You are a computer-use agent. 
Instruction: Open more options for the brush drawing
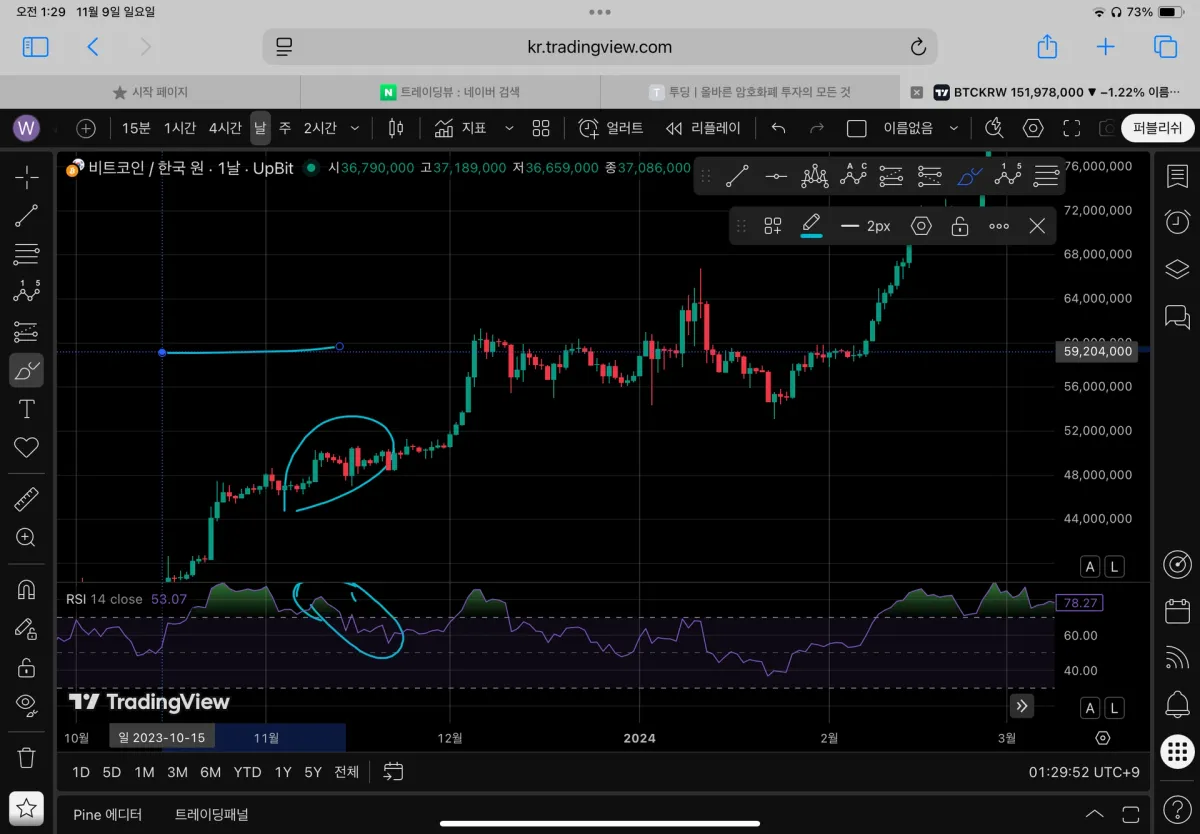point(998,226)
